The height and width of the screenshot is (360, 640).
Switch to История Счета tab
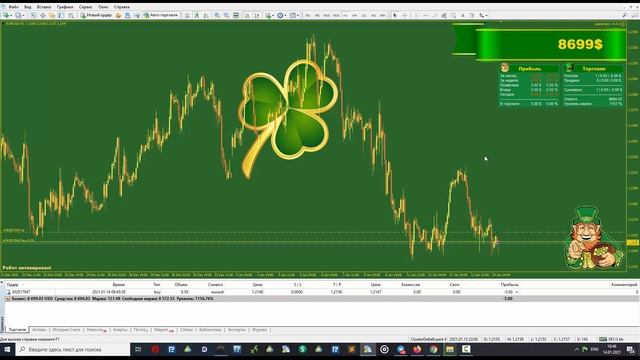click(67, 329)
